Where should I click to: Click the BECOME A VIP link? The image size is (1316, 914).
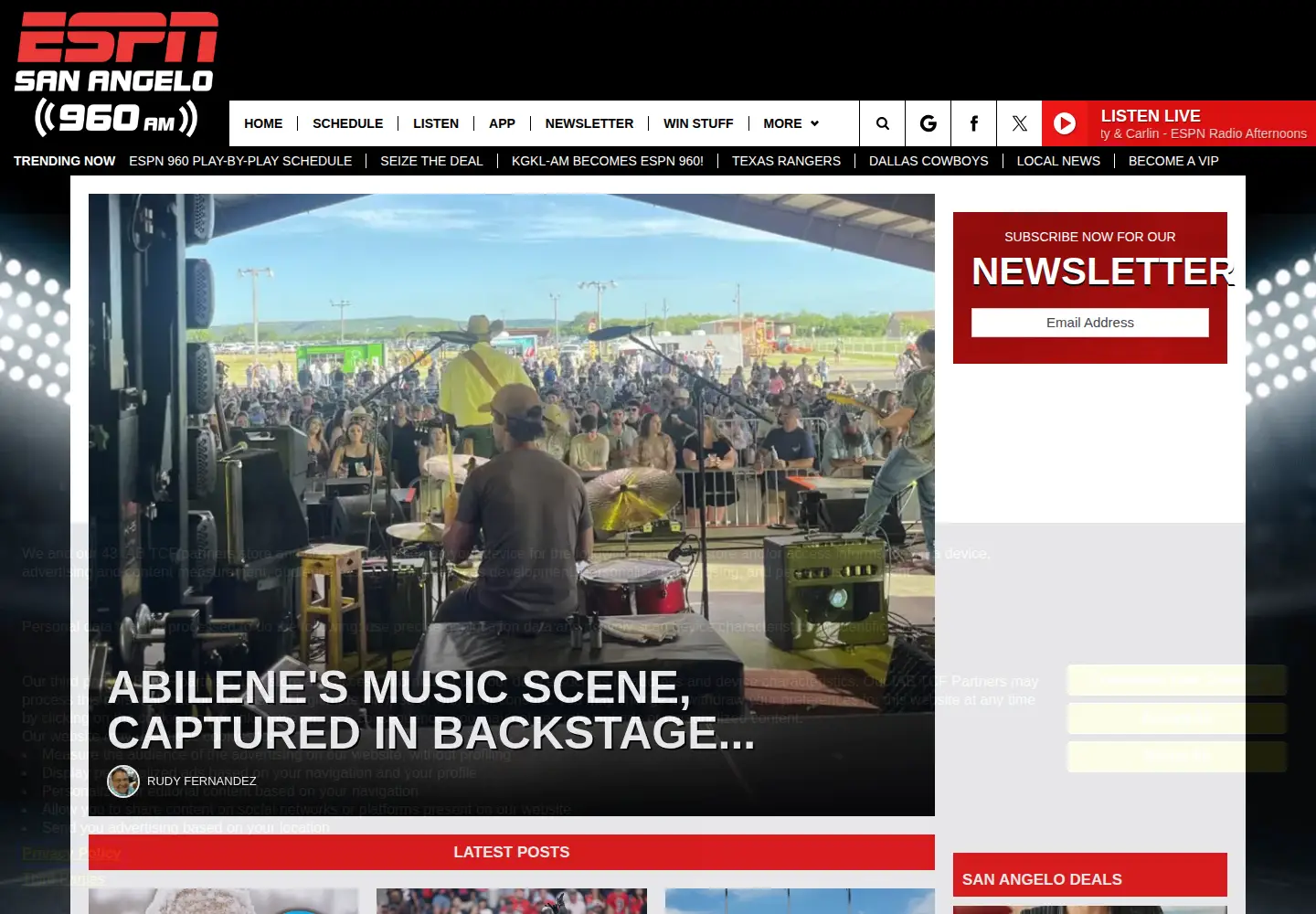1173,161
